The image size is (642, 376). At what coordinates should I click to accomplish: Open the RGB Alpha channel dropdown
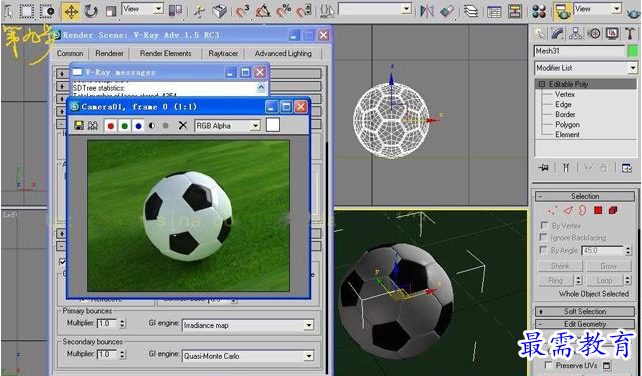tap(227, 126)
